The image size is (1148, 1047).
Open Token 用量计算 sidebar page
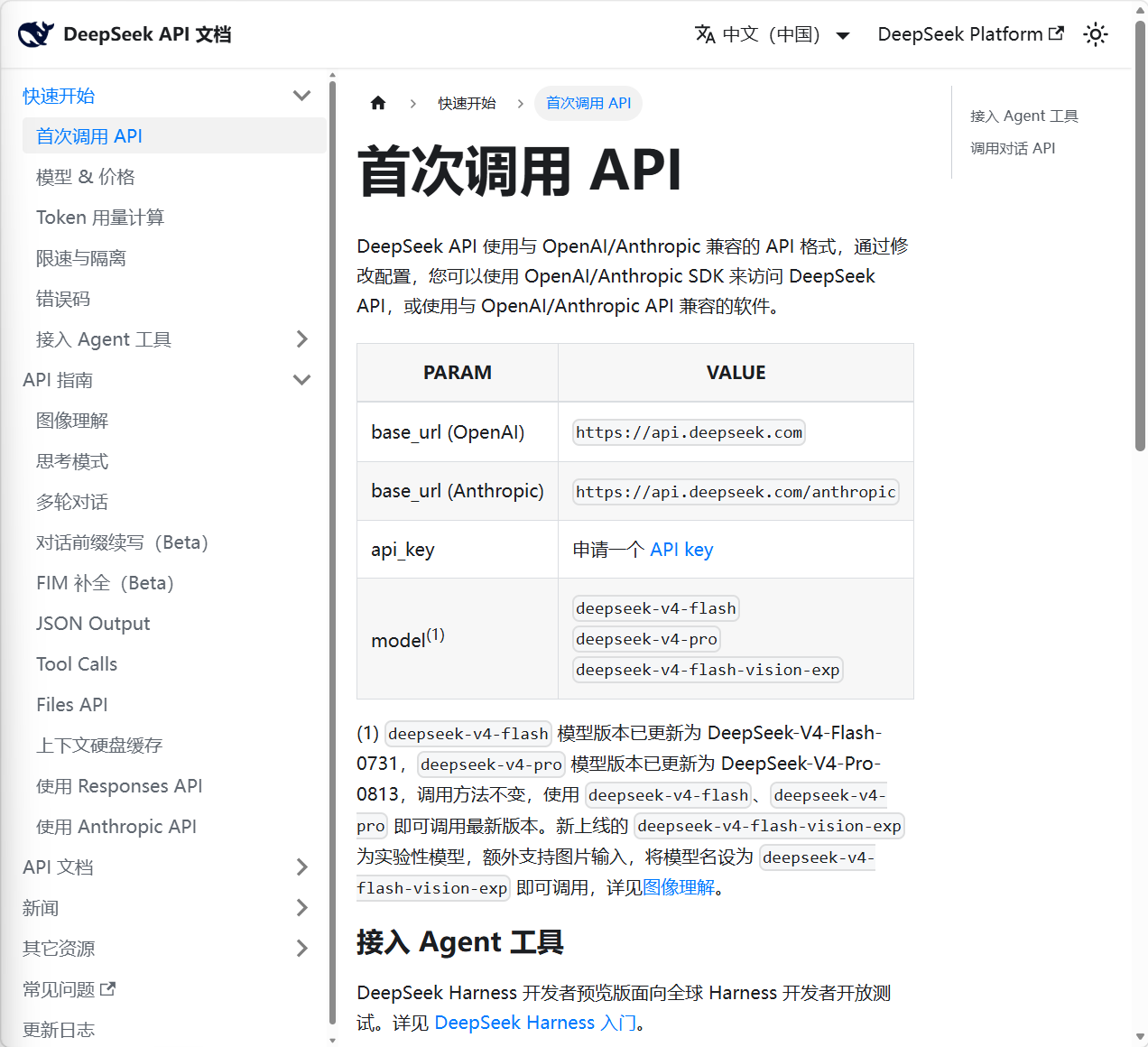(174, 218)
